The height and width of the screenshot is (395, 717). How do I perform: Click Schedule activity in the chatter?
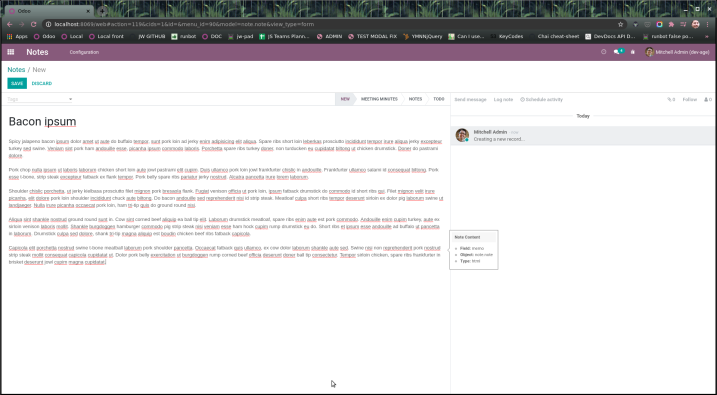click(541, 100)
